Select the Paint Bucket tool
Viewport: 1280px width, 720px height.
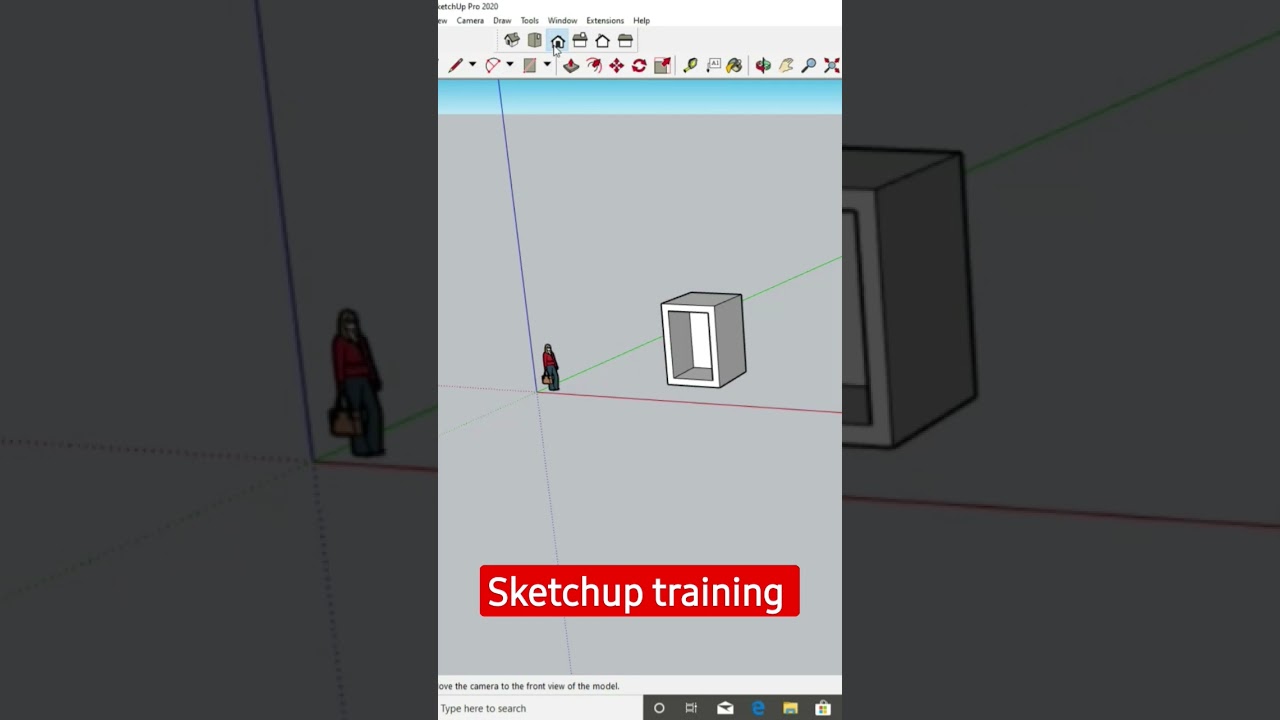[x=735, y=65]
